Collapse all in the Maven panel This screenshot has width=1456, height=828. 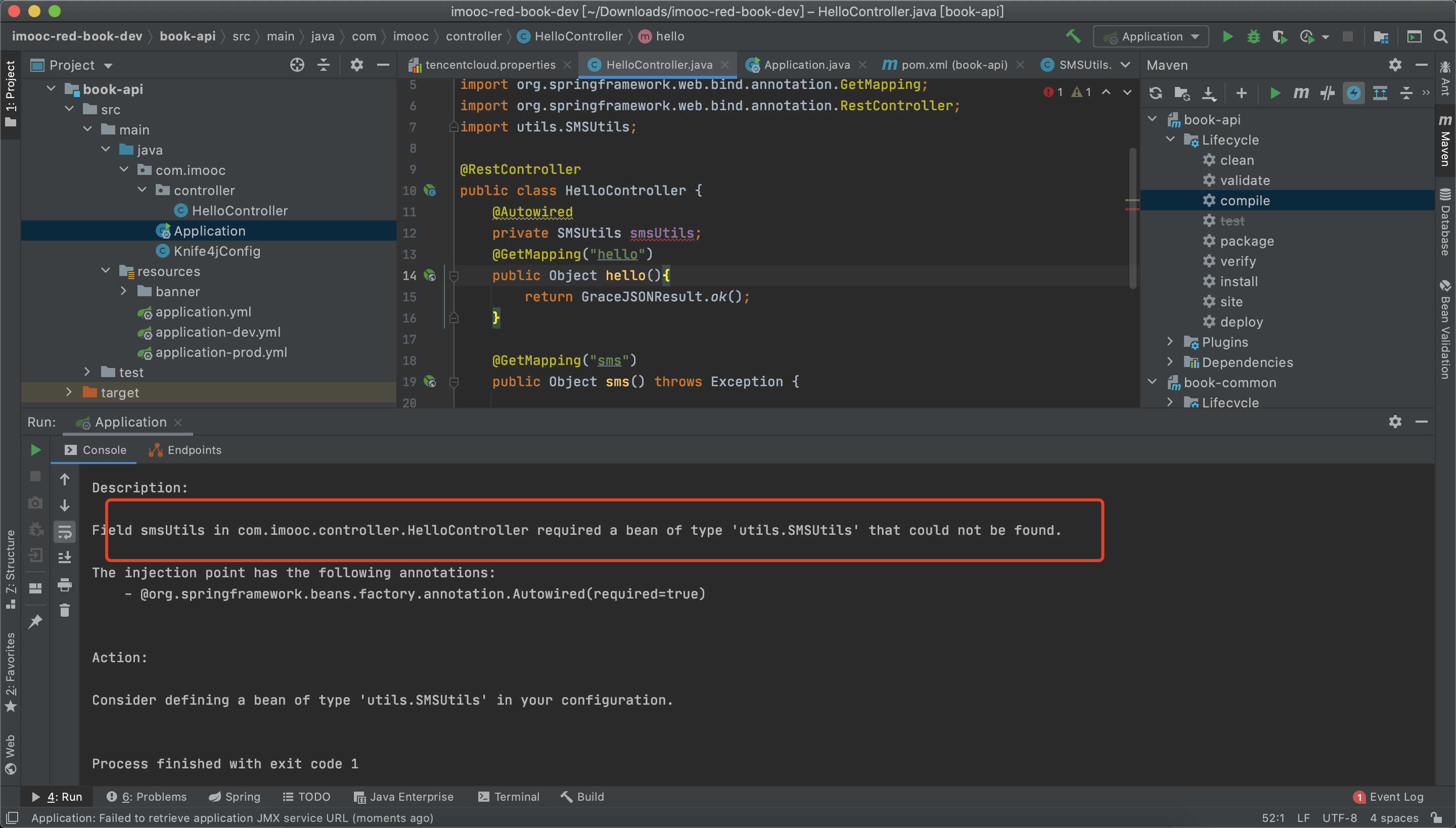click(1406, 93)
